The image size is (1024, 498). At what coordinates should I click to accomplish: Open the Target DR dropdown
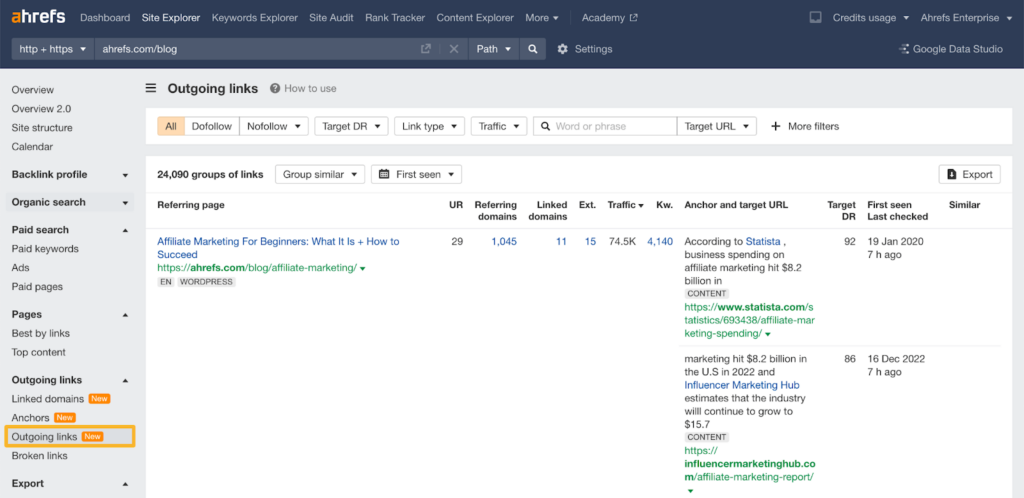(x=351, y=126)
